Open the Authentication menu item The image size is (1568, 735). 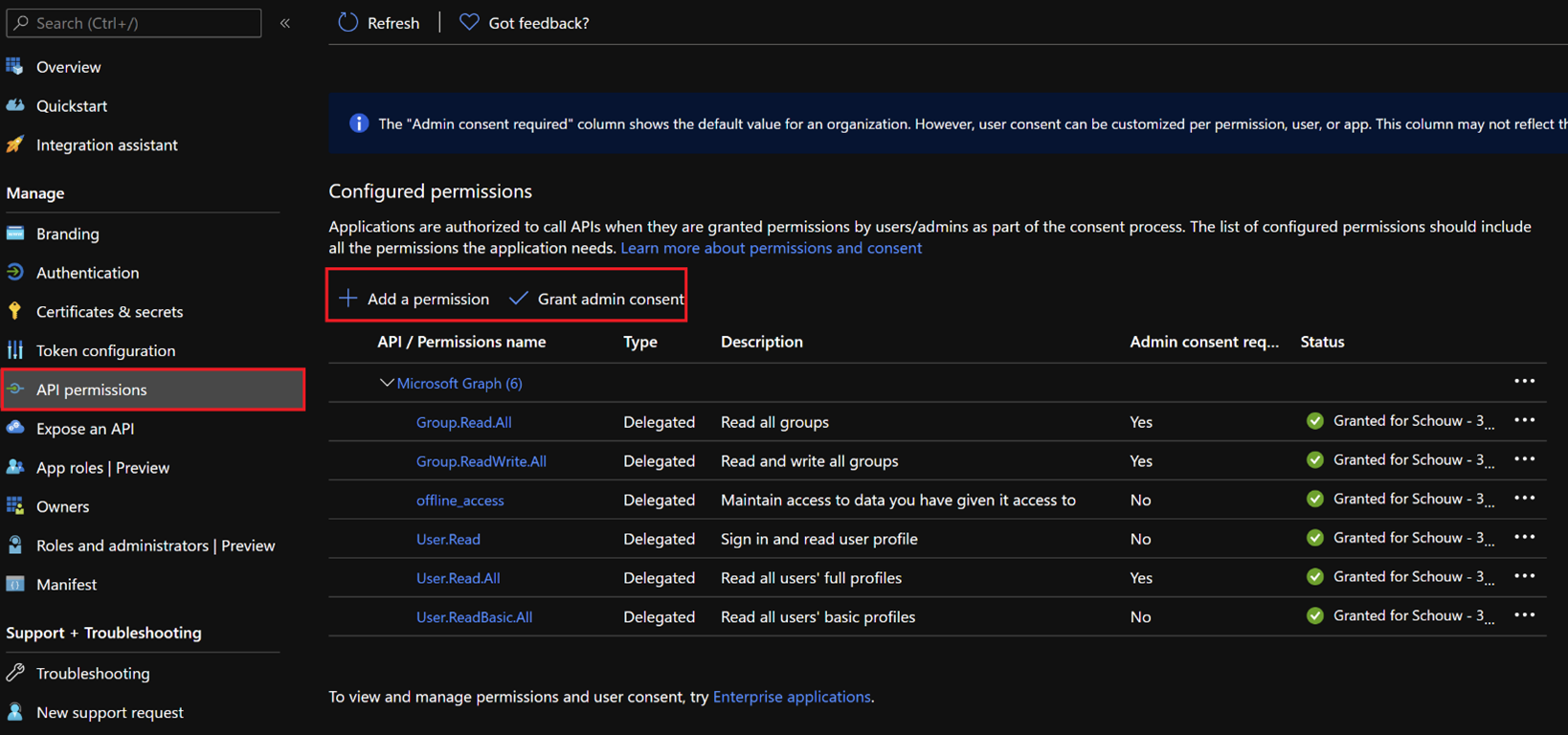(x=87, y=273)
